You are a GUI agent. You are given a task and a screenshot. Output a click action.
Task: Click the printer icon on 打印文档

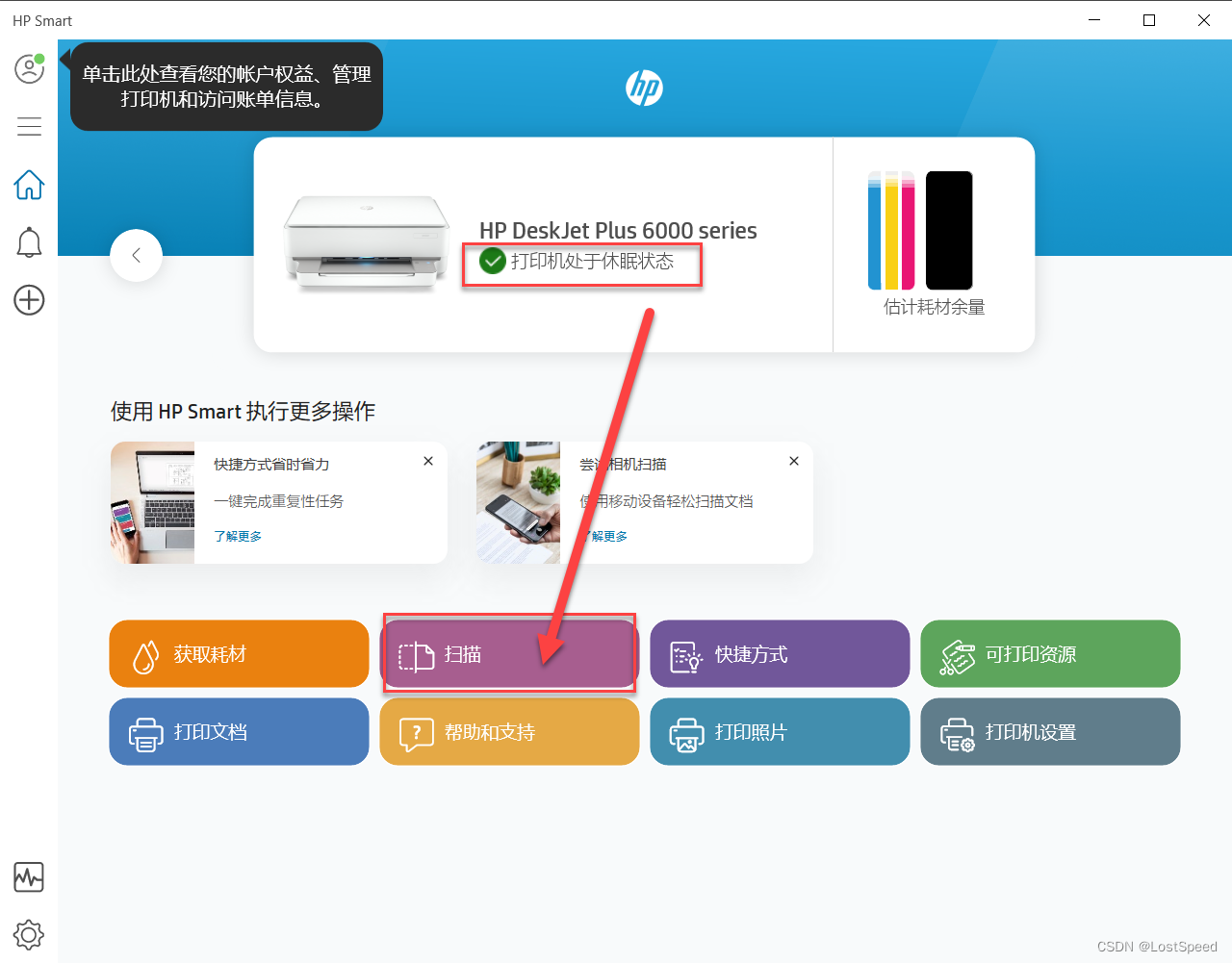[145, 734]
